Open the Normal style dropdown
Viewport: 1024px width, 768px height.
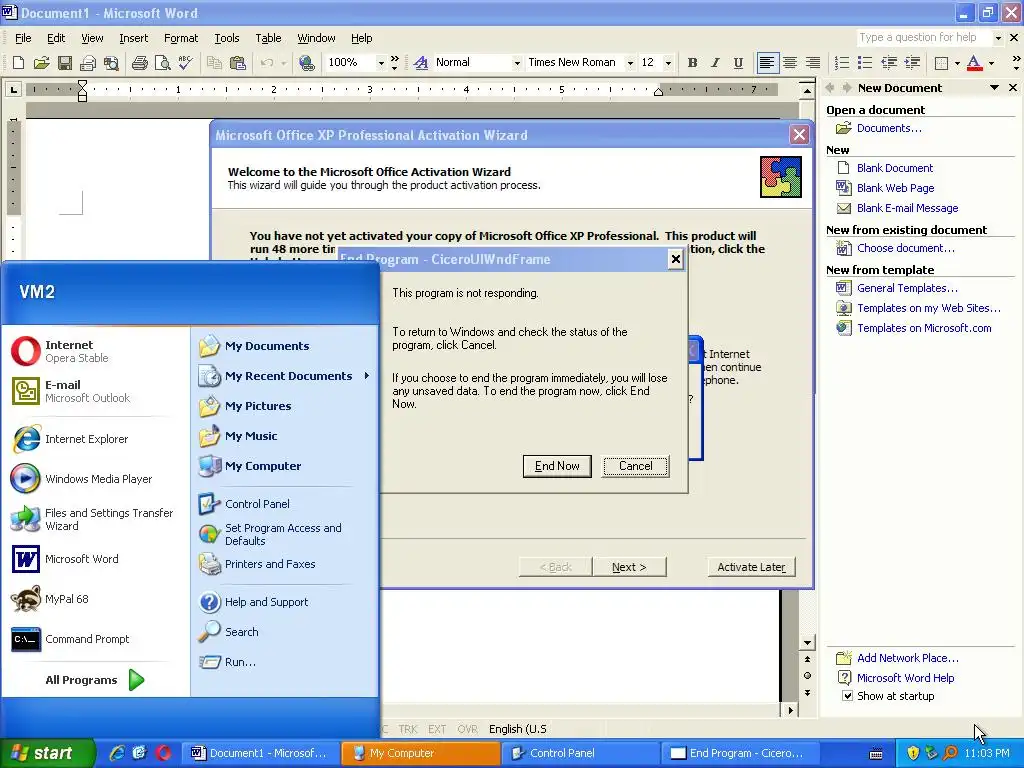click(517, 63)
